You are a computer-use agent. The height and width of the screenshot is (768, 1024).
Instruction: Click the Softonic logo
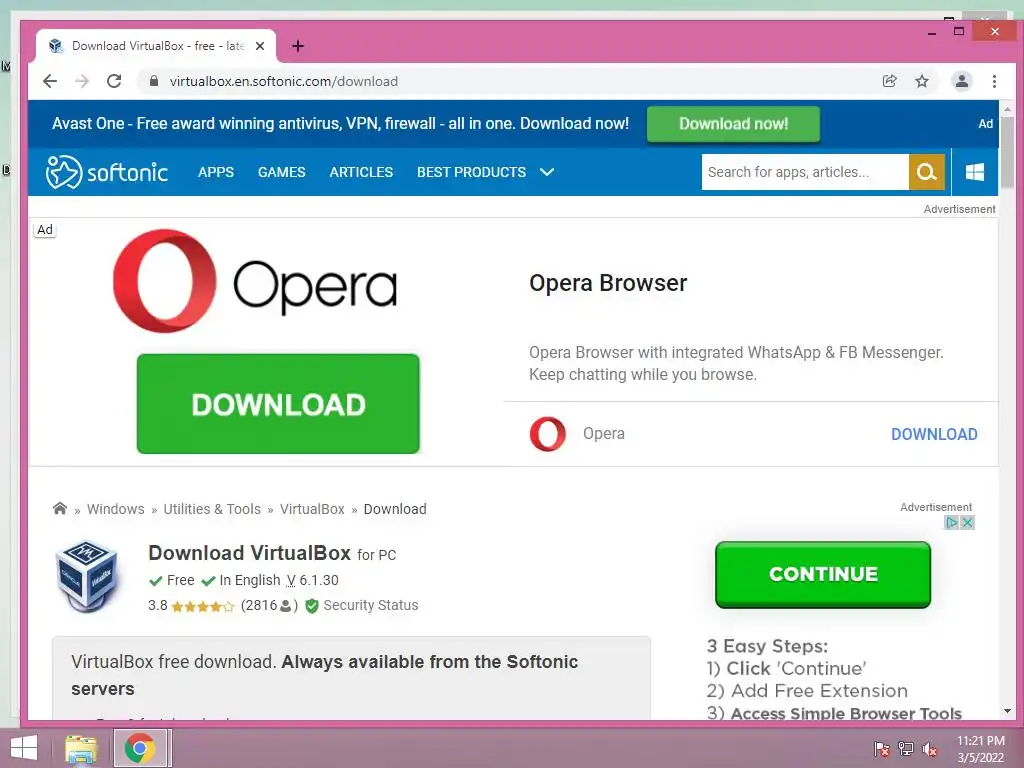click(x=106, y=172)
